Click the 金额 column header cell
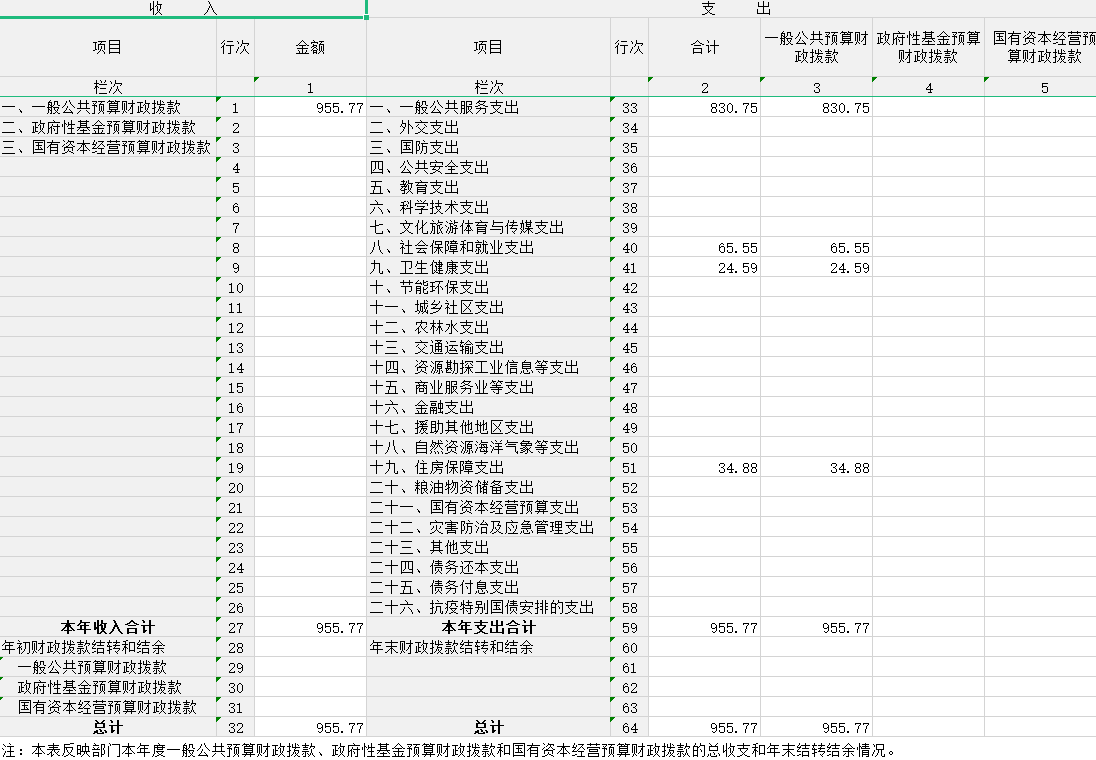Viewport: 1096px width, 760px height. click(x=310, y=47)
